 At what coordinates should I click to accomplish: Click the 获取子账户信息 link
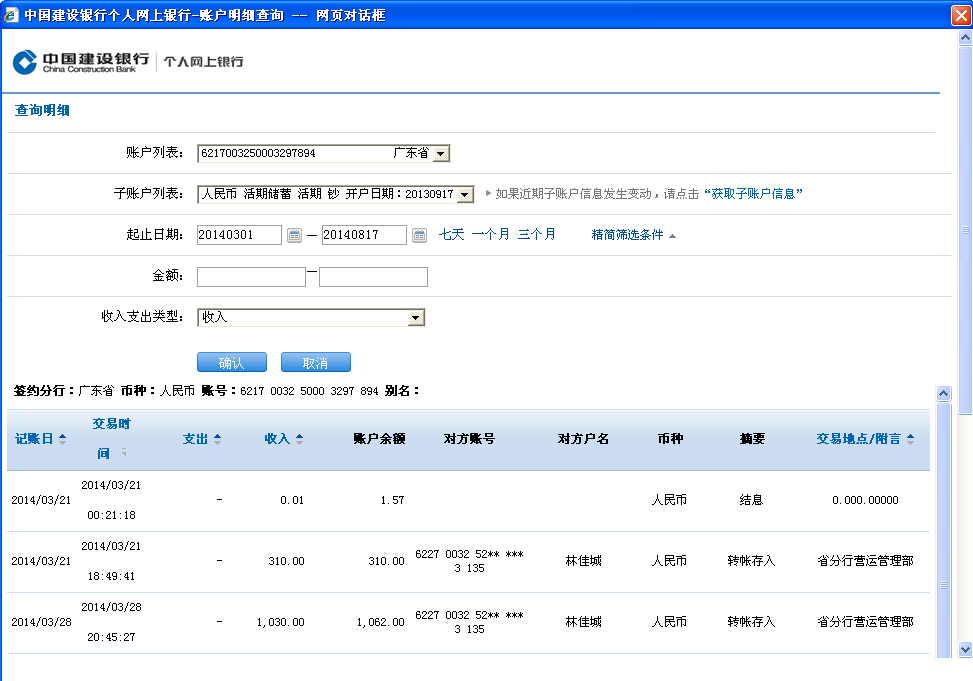pos(753,194)
